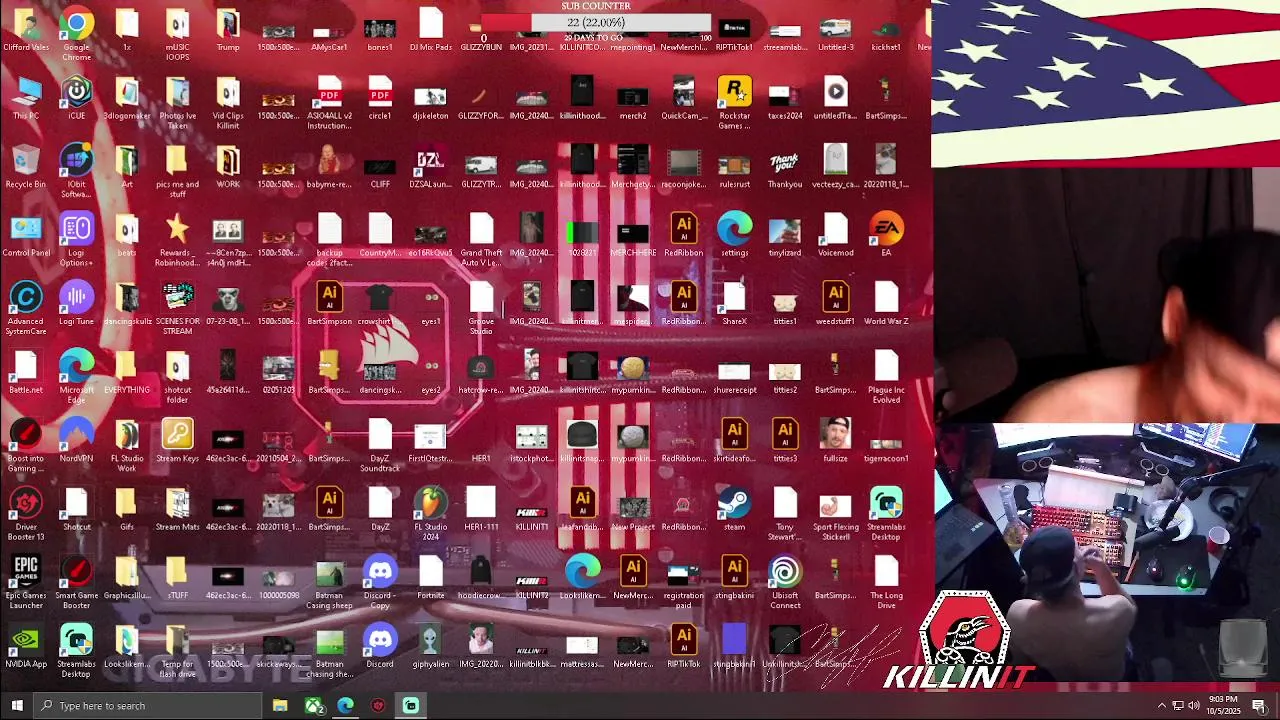Screen dimensions: 1280x720
Task: Show hidden system tray icons
Action: coord(1161,706)
